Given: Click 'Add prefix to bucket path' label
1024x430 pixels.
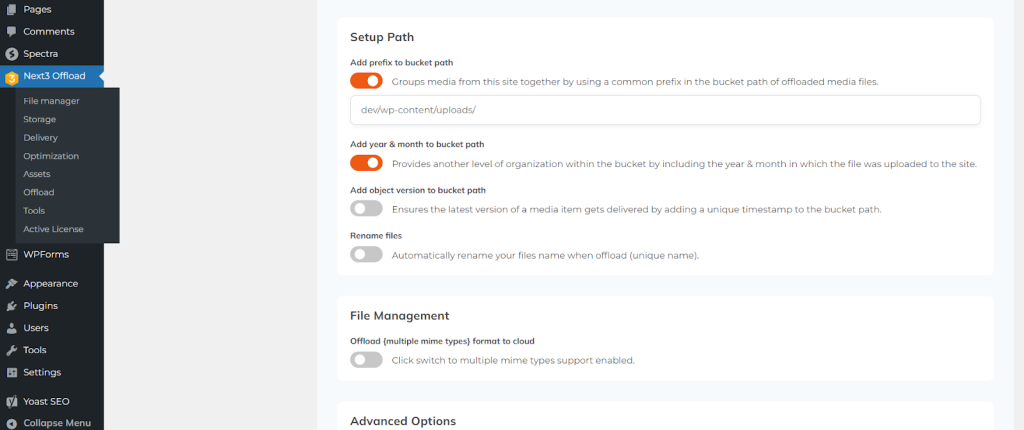Looking at the screenshot, I should point(402,63).
